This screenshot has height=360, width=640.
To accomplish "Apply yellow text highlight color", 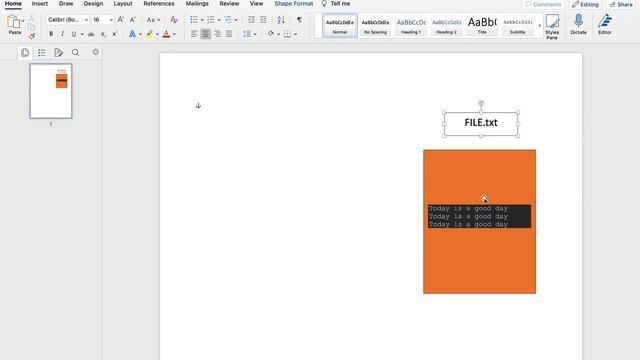I will click(x=150, y=34).
